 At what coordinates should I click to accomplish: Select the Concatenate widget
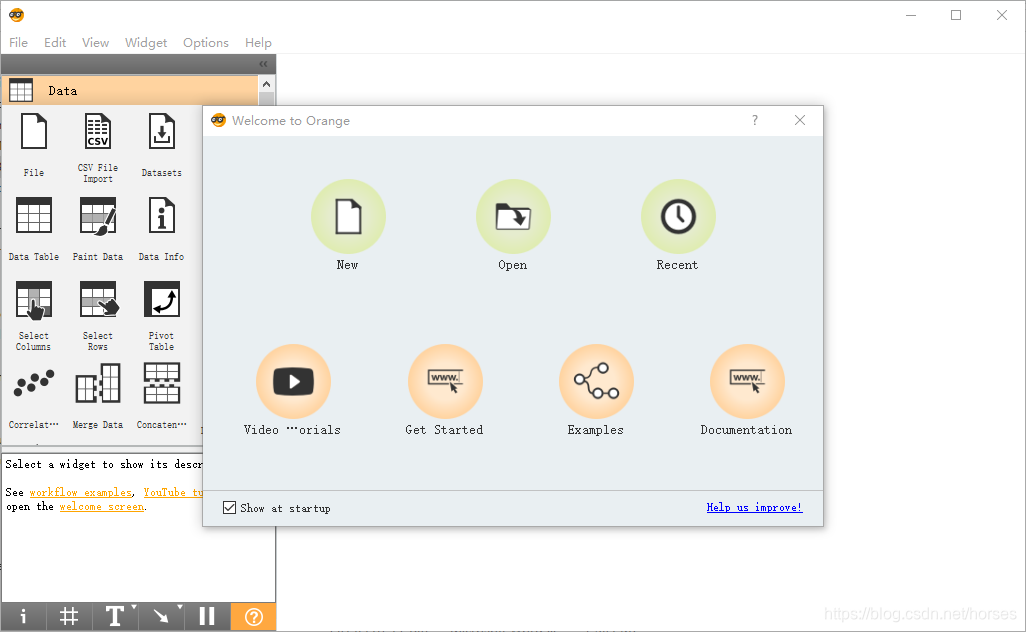click(x=162, y=396)
